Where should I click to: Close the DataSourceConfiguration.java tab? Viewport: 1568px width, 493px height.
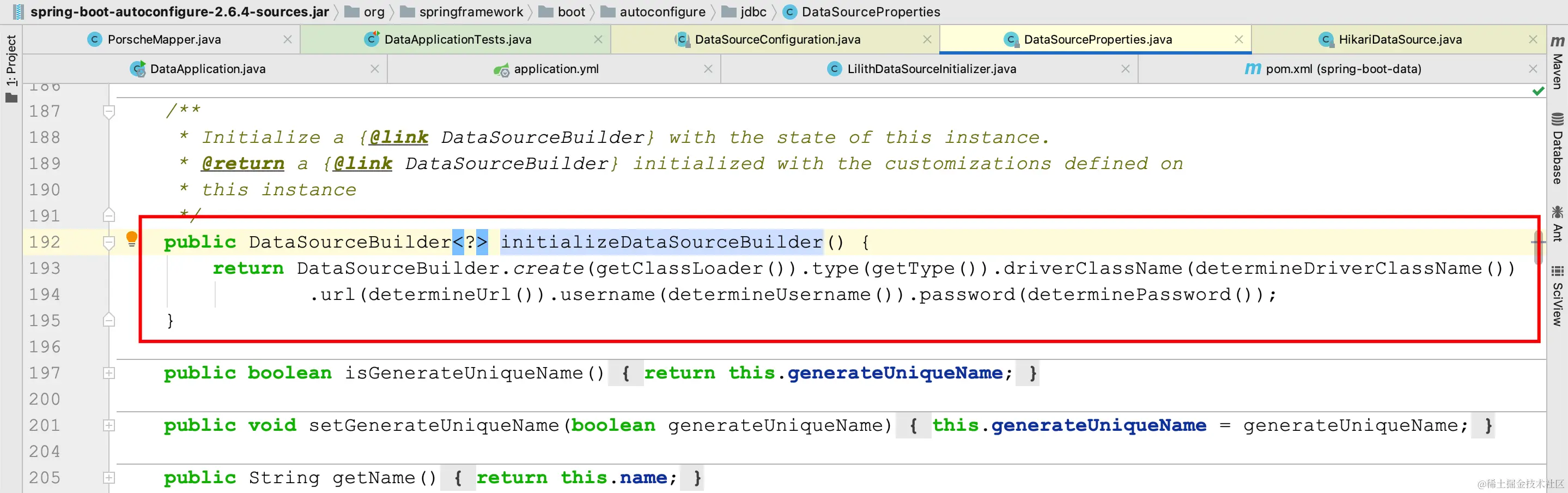pyautogui.click(x=927, y=40)
